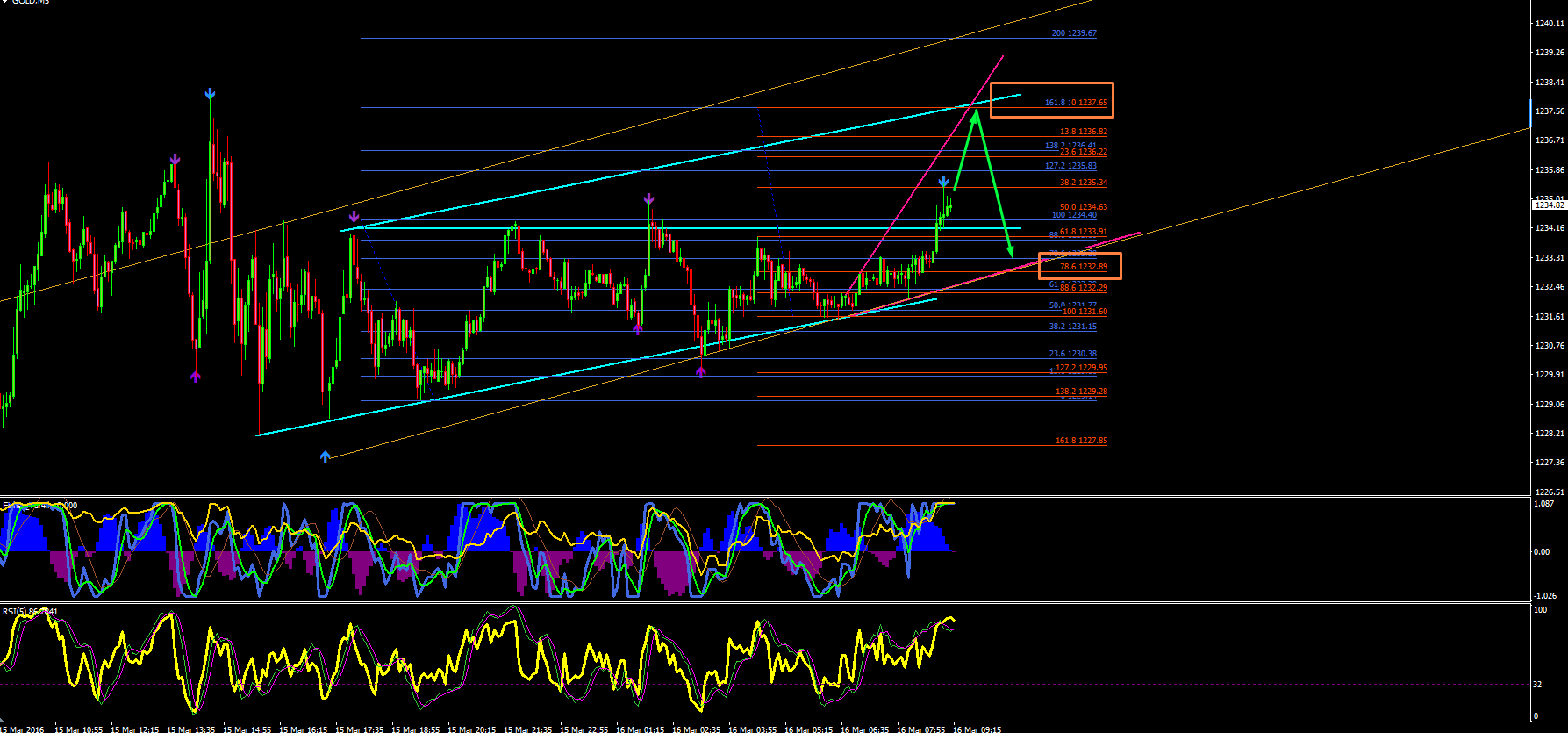The image size is (1568, 733).
Task: Click the blue up arrow below the lowest wick
Action: point(326,456)
